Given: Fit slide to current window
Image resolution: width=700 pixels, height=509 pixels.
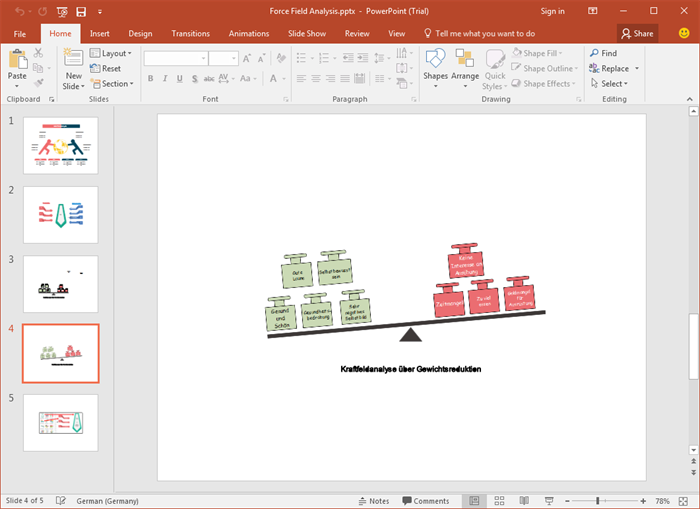Looking at the screenshot, I should [x=688, y=501].
